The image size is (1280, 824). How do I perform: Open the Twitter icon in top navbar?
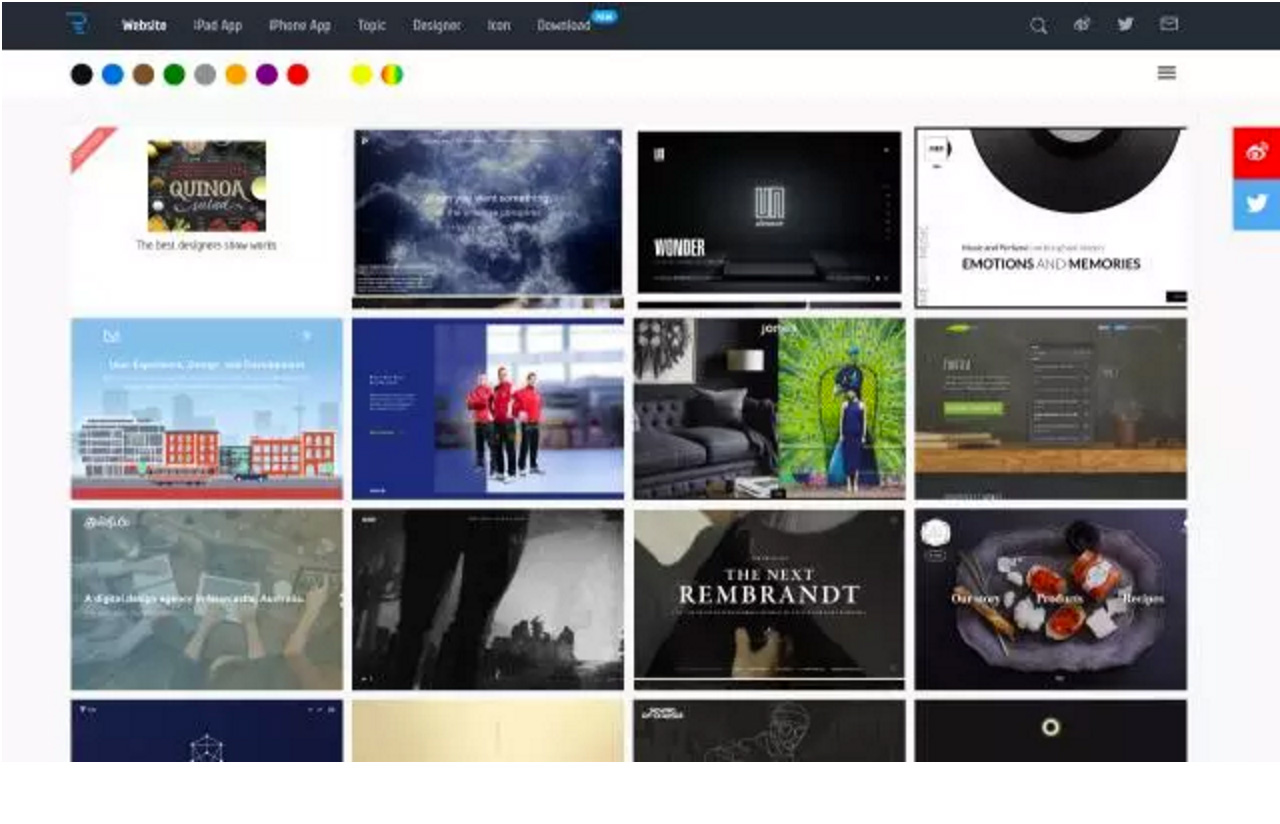tap(1126, 24)
